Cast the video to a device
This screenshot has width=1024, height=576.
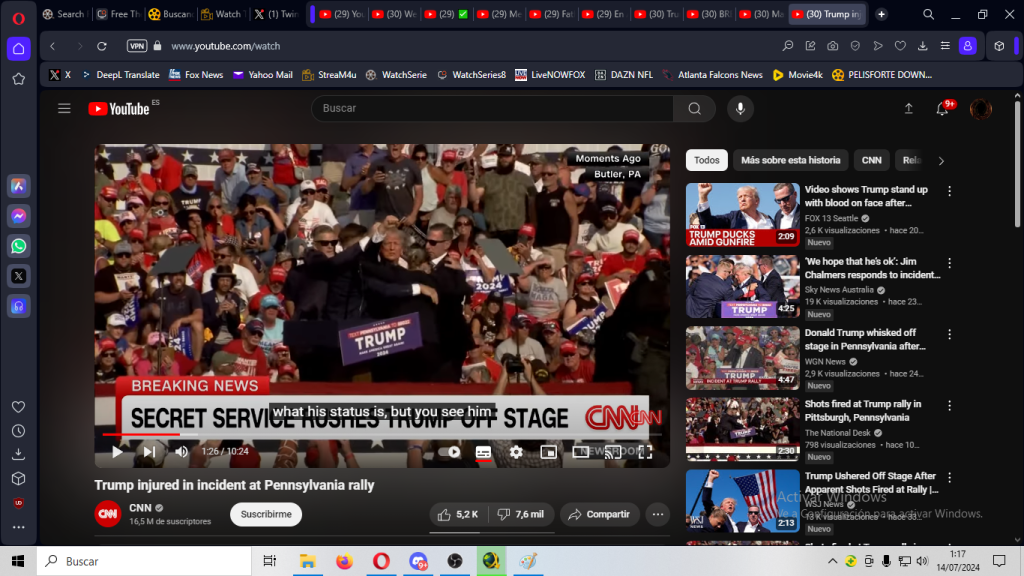pos(613,452)
